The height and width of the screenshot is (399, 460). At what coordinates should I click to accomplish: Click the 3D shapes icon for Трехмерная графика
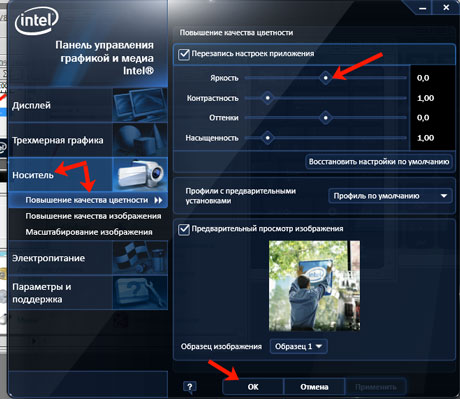(x=140, y=140)
